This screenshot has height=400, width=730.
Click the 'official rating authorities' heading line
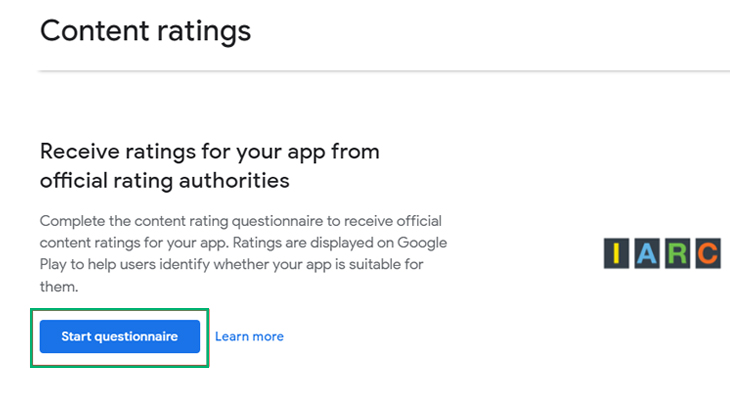tap(164, 181)
